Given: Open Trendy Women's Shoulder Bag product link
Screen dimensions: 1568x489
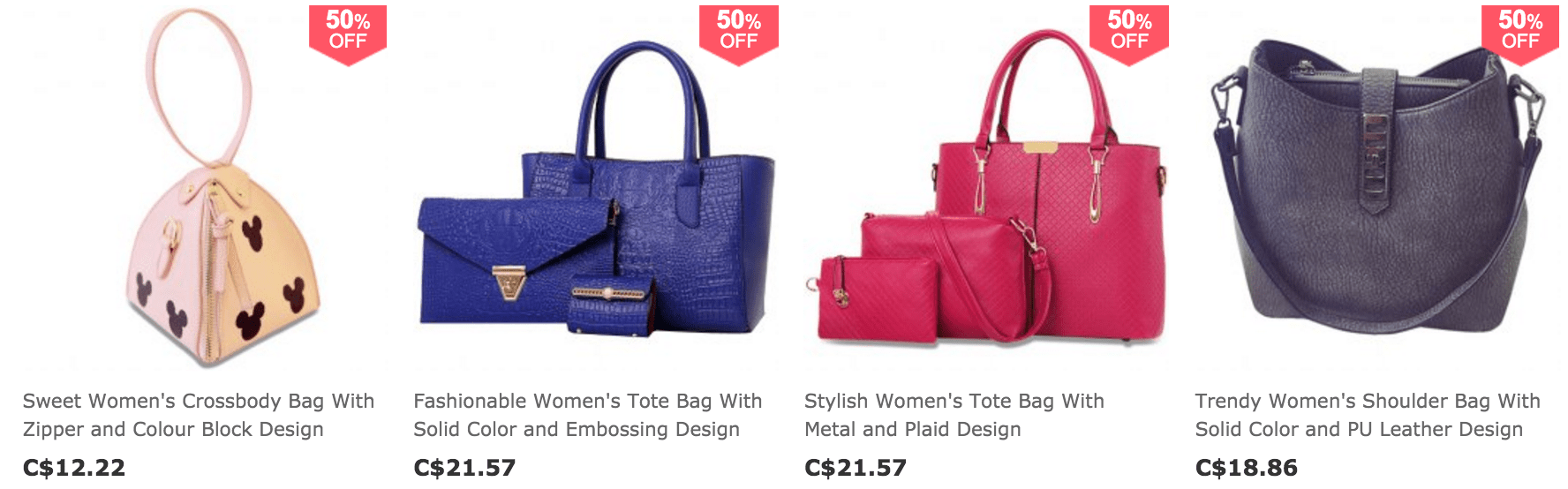Looking at the screenshot, I should (x=1368, y=415).
